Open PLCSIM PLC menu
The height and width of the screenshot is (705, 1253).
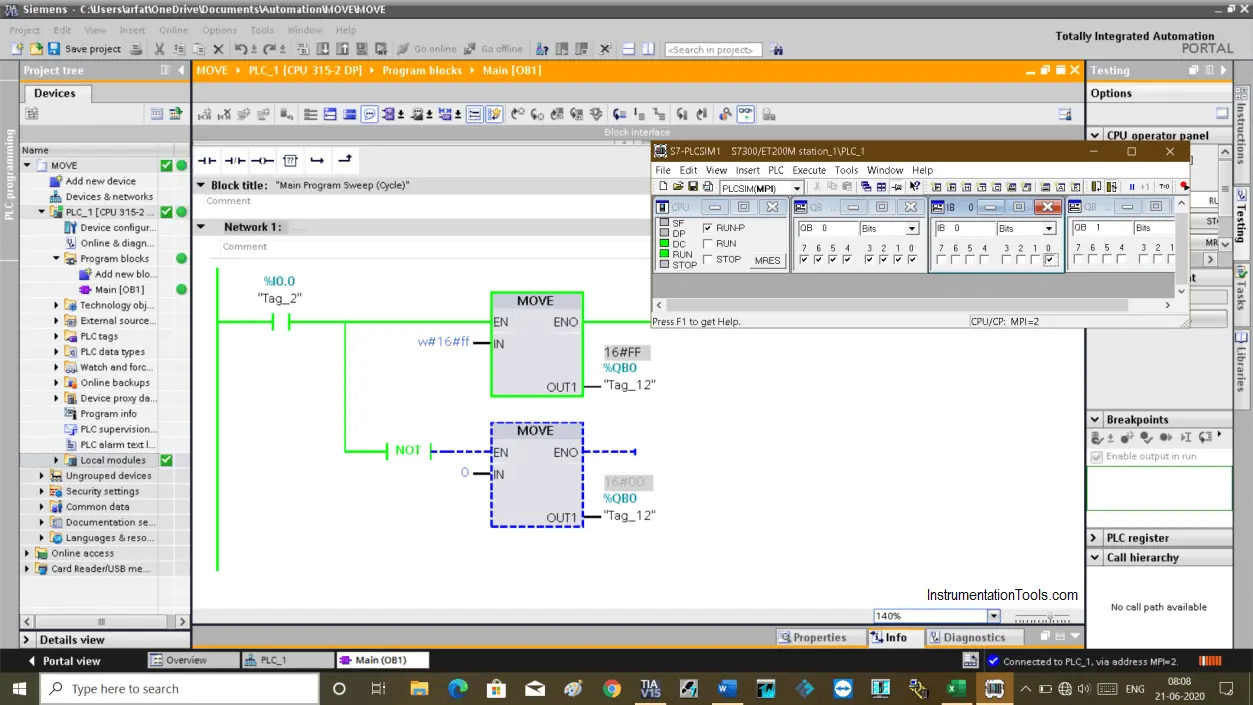click(x=776, y=170)
